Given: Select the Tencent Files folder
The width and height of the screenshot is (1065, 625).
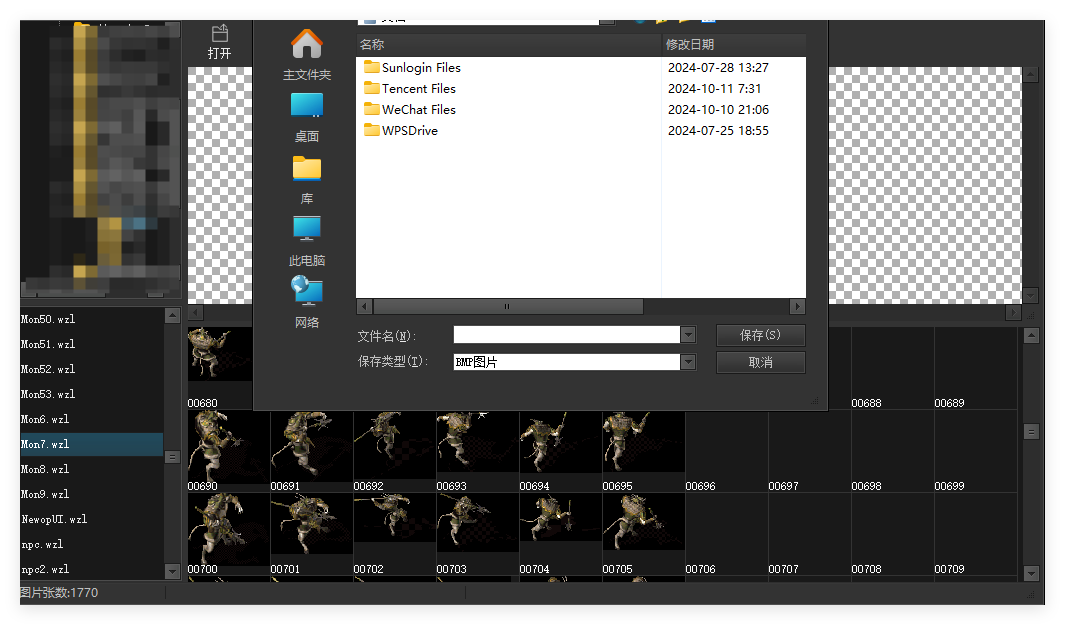Looking at the screenshot, I should pyautogui.click(x=410, y=88).
